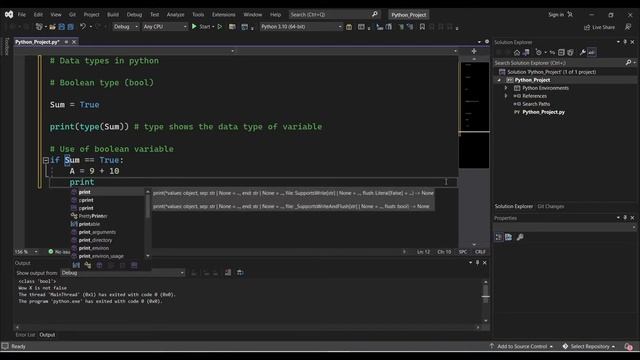Image resolution: width=640 pixels, height=360 pixels.
Task: Open the Python 3.10 (64-bit) environment dropdown
Action: coord(301,27)
